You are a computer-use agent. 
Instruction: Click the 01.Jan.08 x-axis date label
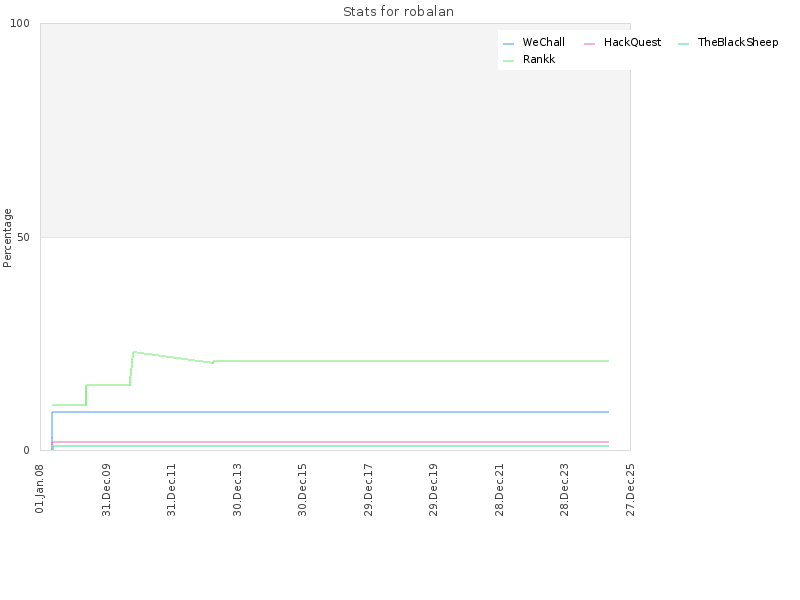(40, 489)
